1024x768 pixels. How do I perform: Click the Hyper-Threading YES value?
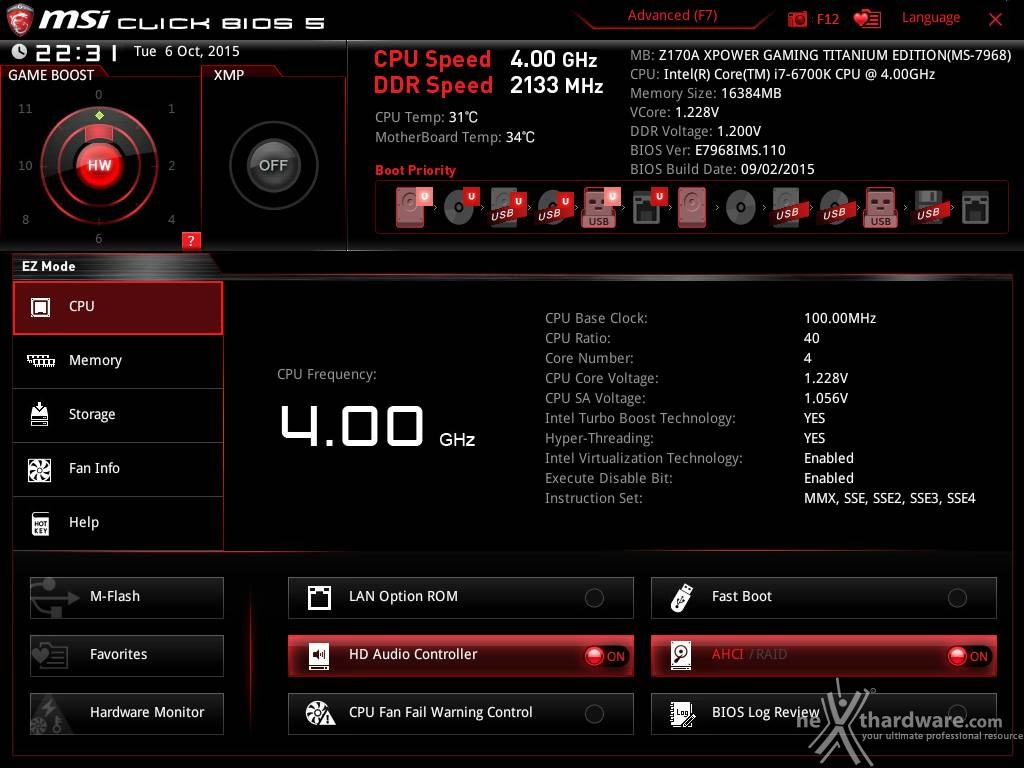[x=814, y=438]
